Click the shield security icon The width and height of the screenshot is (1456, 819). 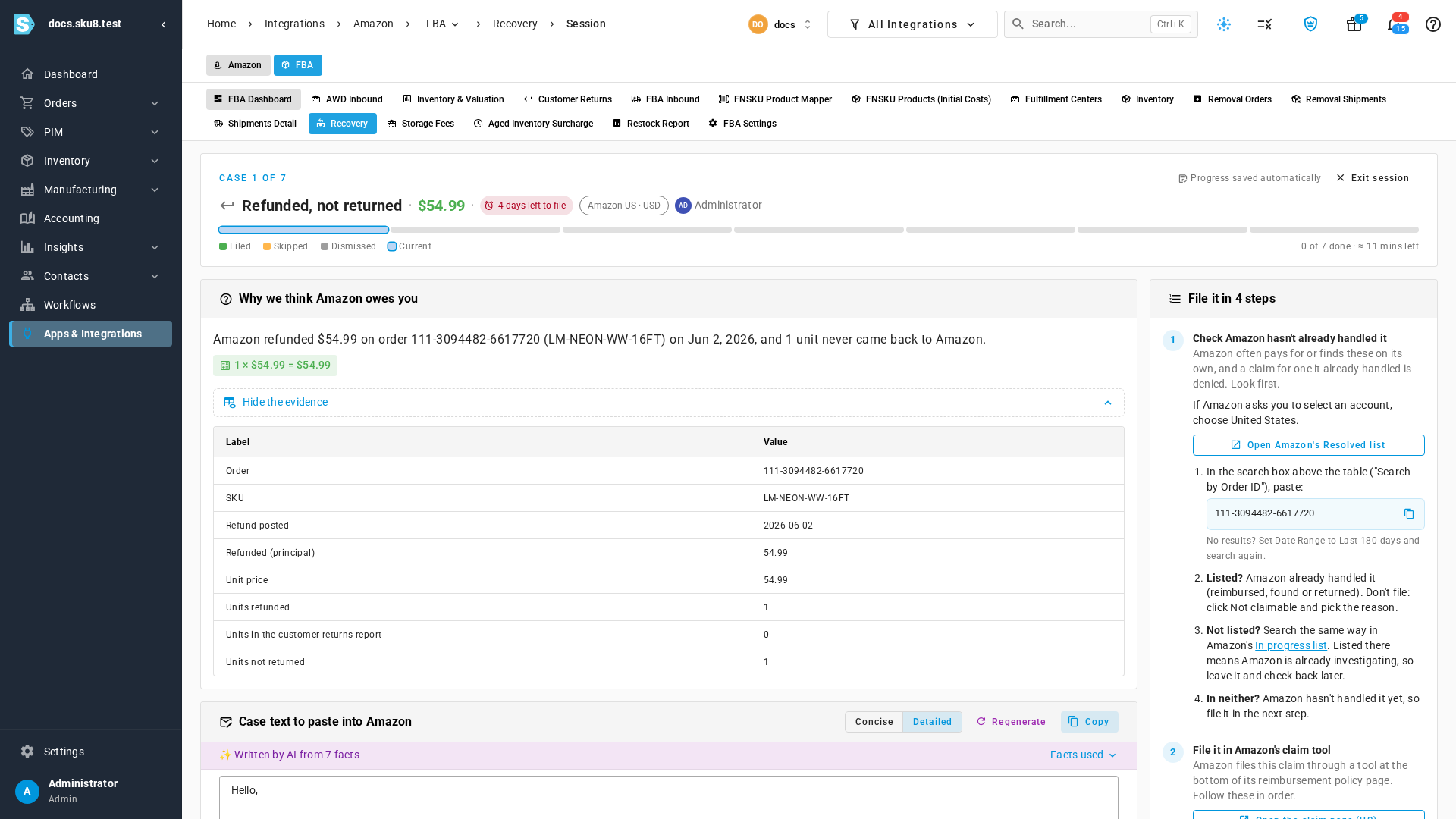(x=1310, y=24)
